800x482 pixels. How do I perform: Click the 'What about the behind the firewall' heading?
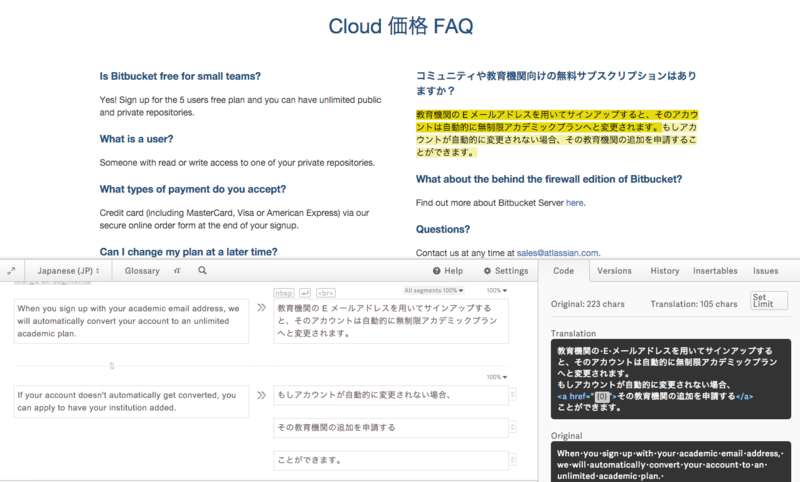tap(548, 180)
